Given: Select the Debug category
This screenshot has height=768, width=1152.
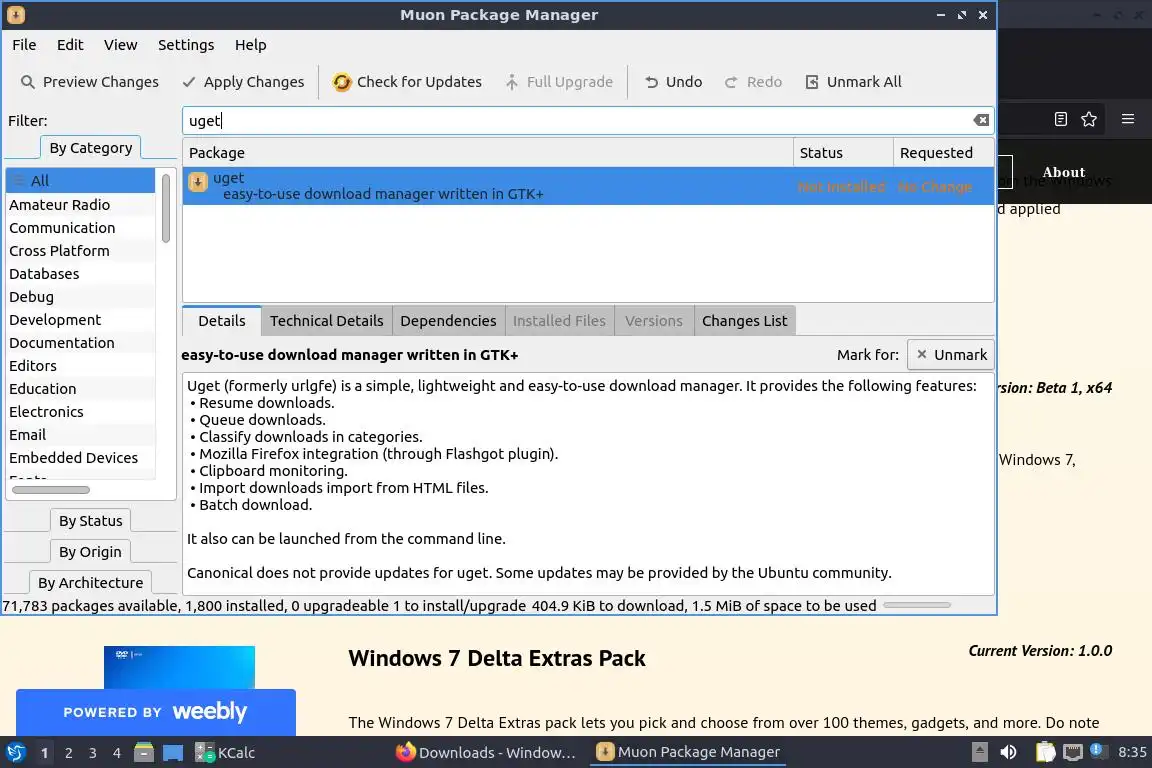Looking at the screenshot, I should tap(81, 297).
